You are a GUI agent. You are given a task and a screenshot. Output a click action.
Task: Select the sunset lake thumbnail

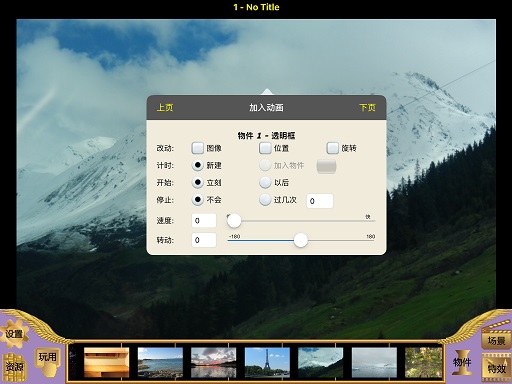(213, 363)
